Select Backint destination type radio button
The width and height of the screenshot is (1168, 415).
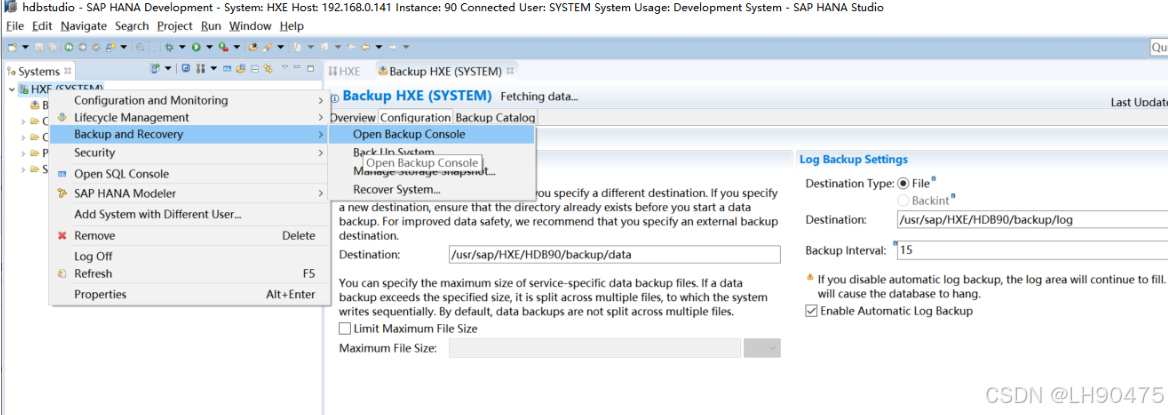pos(904,200)
